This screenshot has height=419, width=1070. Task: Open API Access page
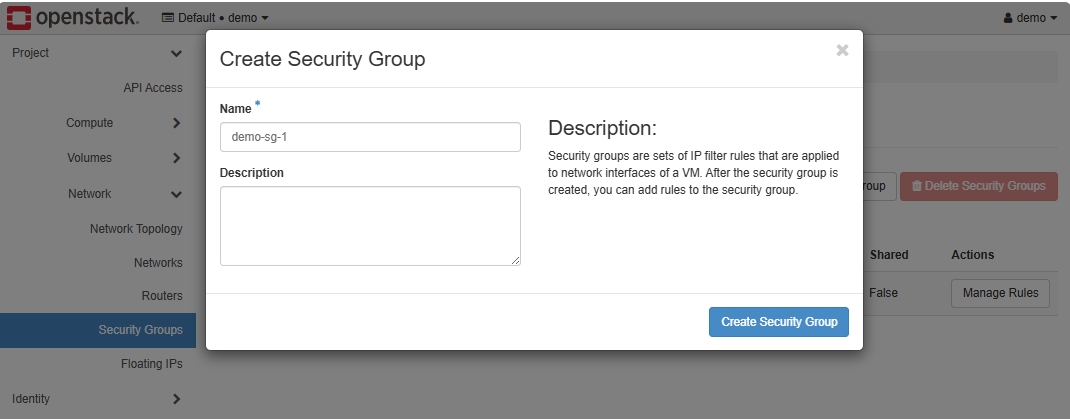coord(152,88)
